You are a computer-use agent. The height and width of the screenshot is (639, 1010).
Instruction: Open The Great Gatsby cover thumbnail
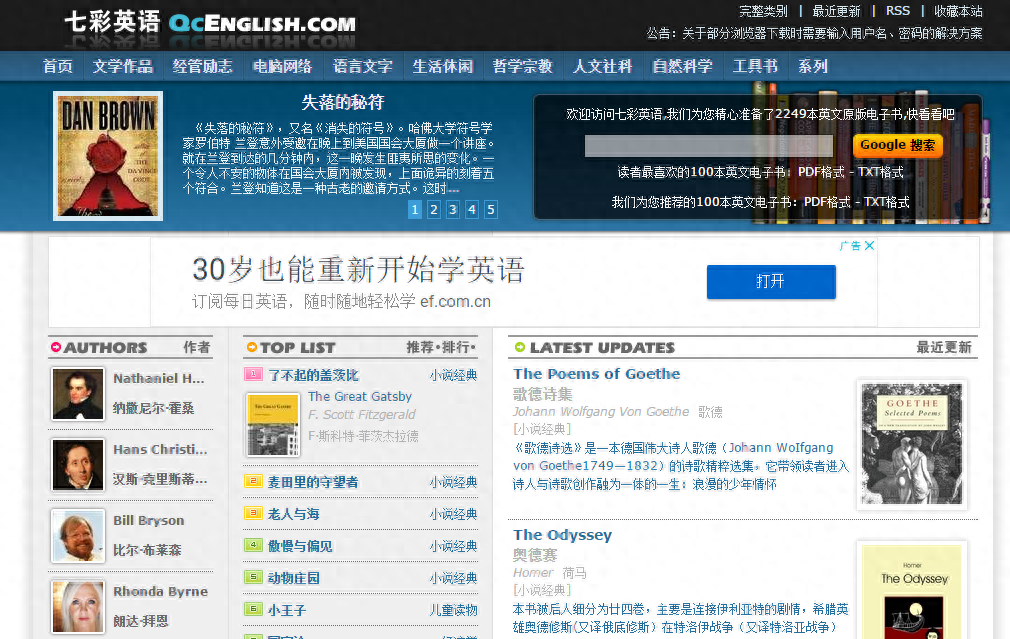tap(273, 425)
